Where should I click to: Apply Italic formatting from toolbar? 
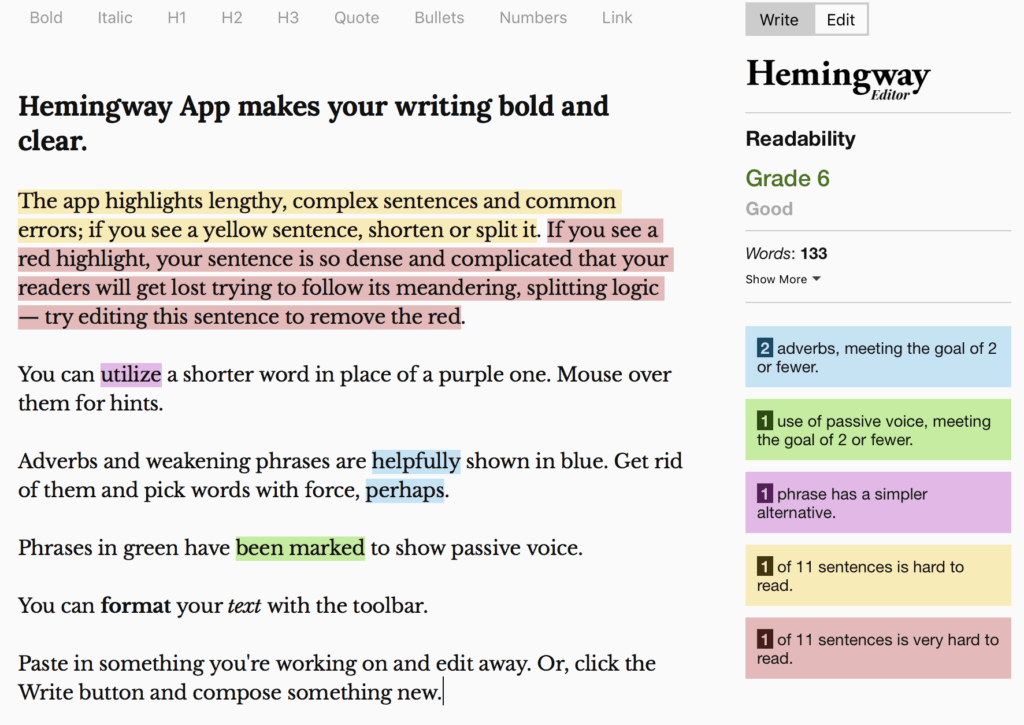click(x=115, y=18)
